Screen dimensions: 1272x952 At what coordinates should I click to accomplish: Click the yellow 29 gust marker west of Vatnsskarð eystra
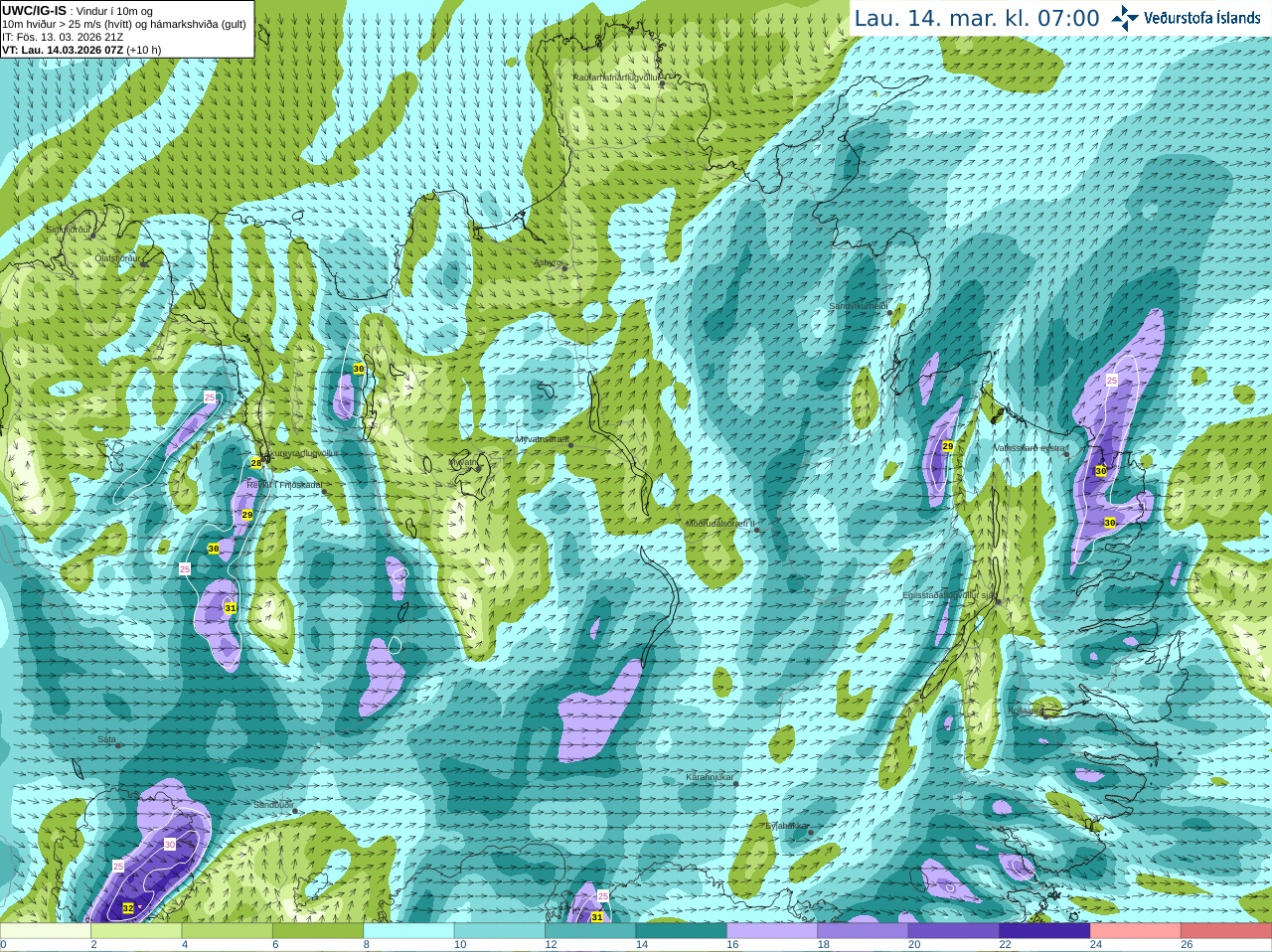[x=948, y=446]
